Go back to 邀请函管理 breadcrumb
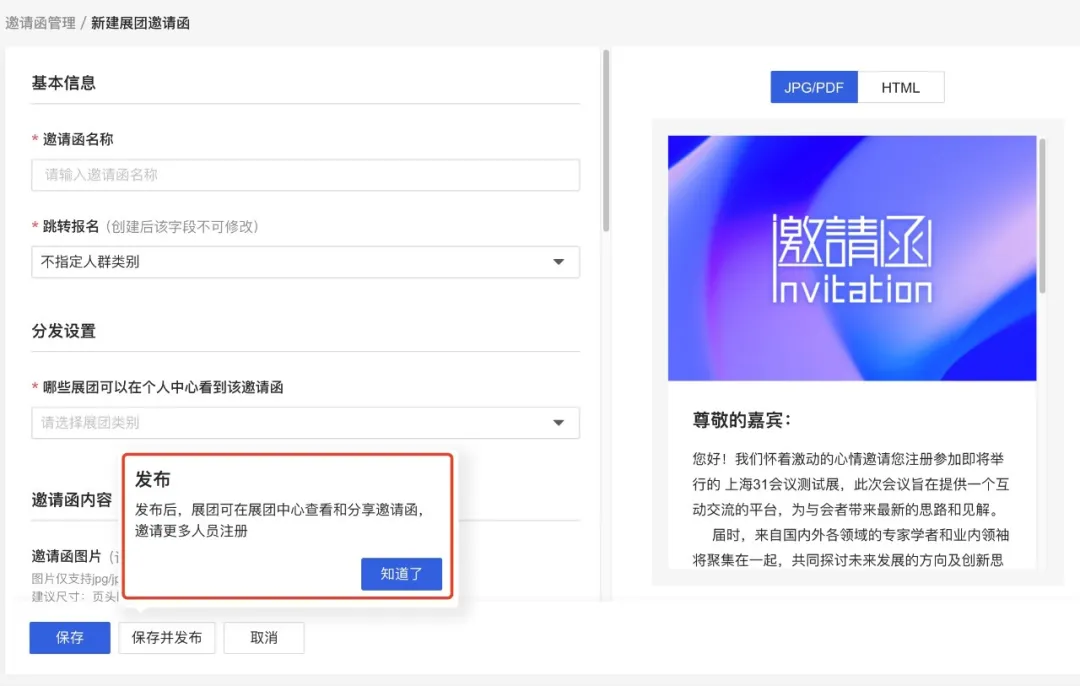Image resolution: width=1080 pixels, height=686 pixels. click(40, 23)
